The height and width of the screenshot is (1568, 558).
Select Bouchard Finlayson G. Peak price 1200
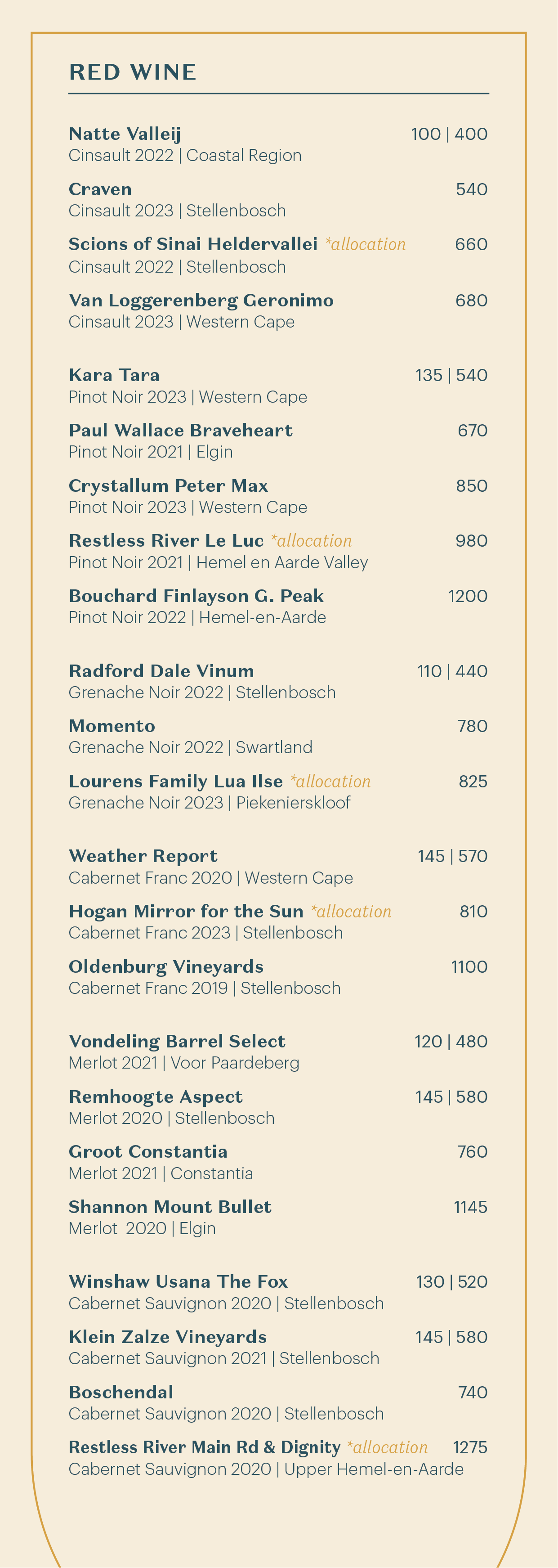tap(468, 597)
